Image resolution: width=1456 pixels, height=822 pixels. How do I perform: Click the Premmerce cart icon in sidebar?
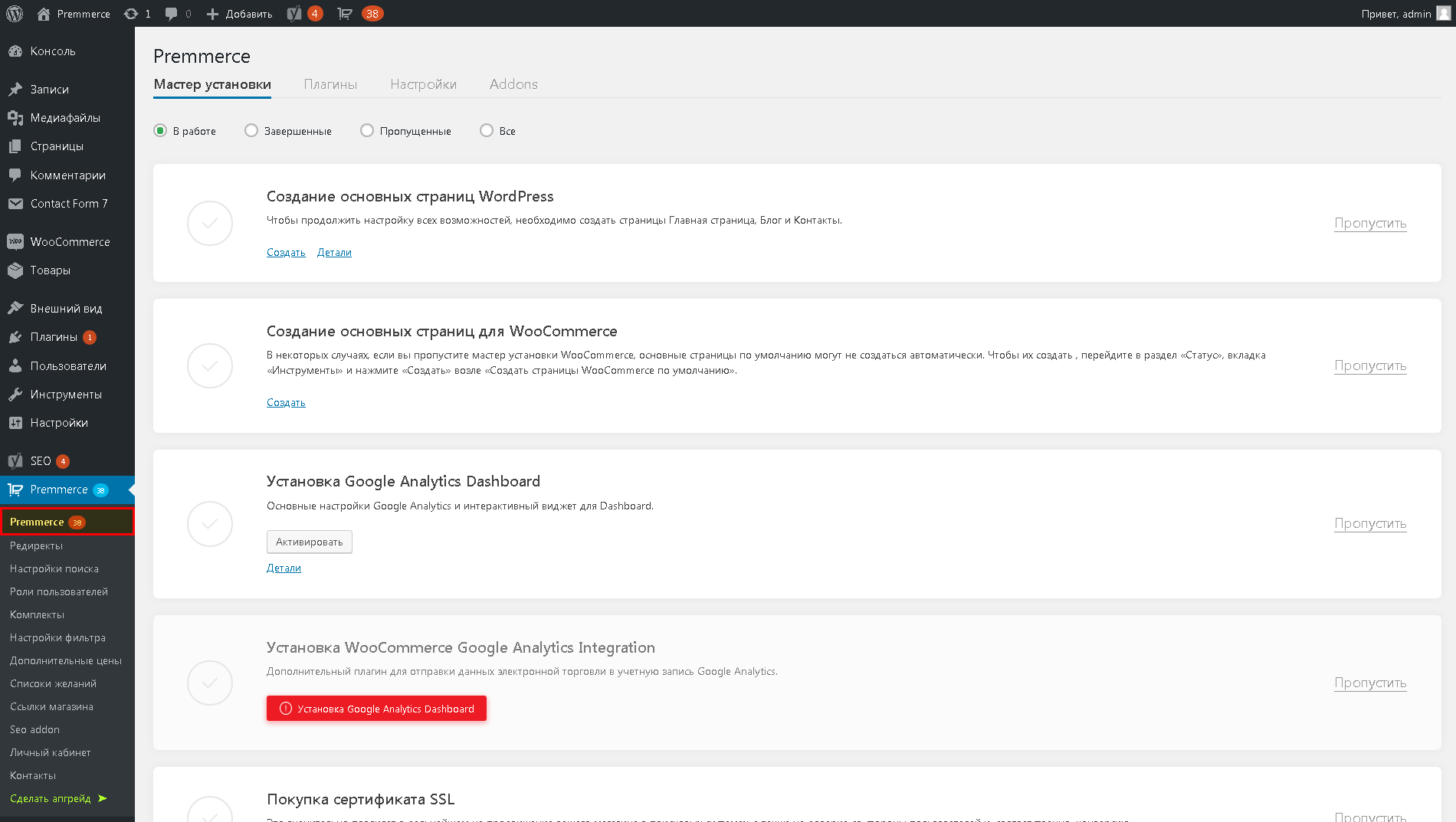15,490
